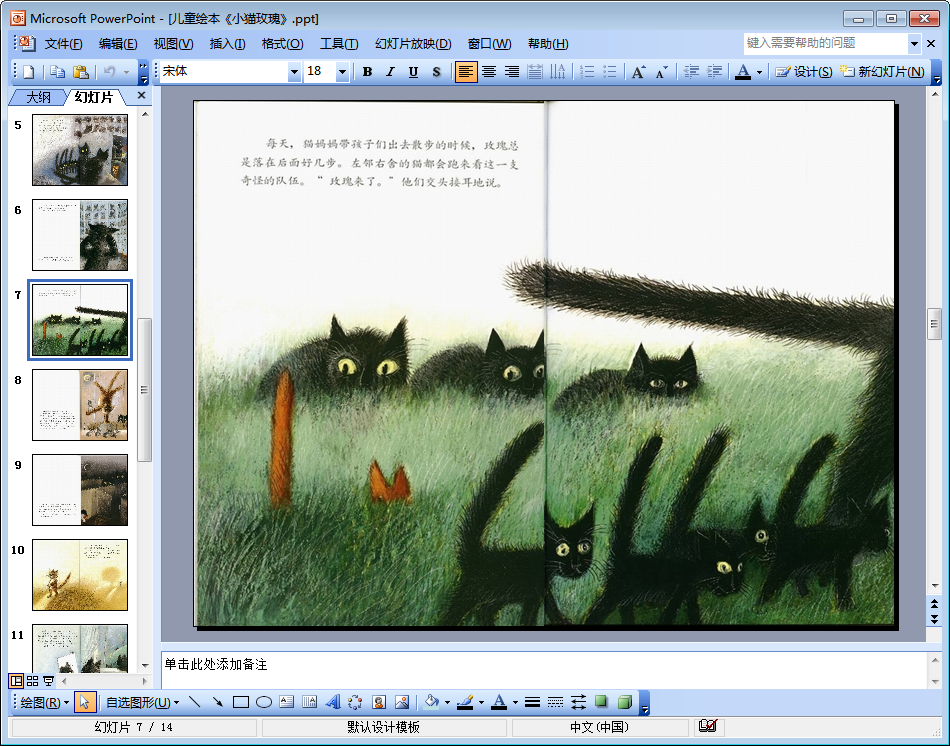950x746 pixels.
Task: Open 自选图形 AutoShapes menu
Action: pos(142,702)
